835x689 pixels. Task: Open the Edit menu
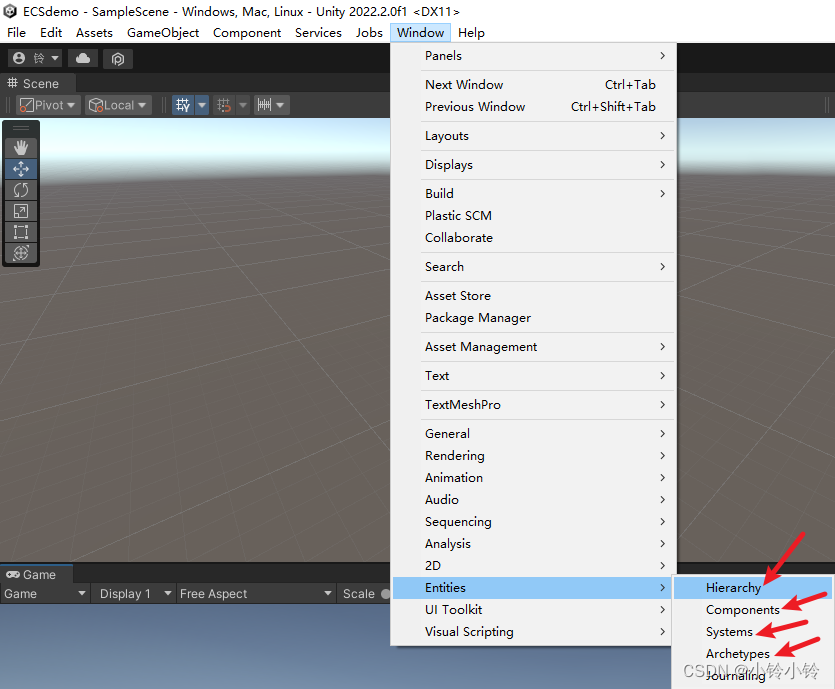51,32
